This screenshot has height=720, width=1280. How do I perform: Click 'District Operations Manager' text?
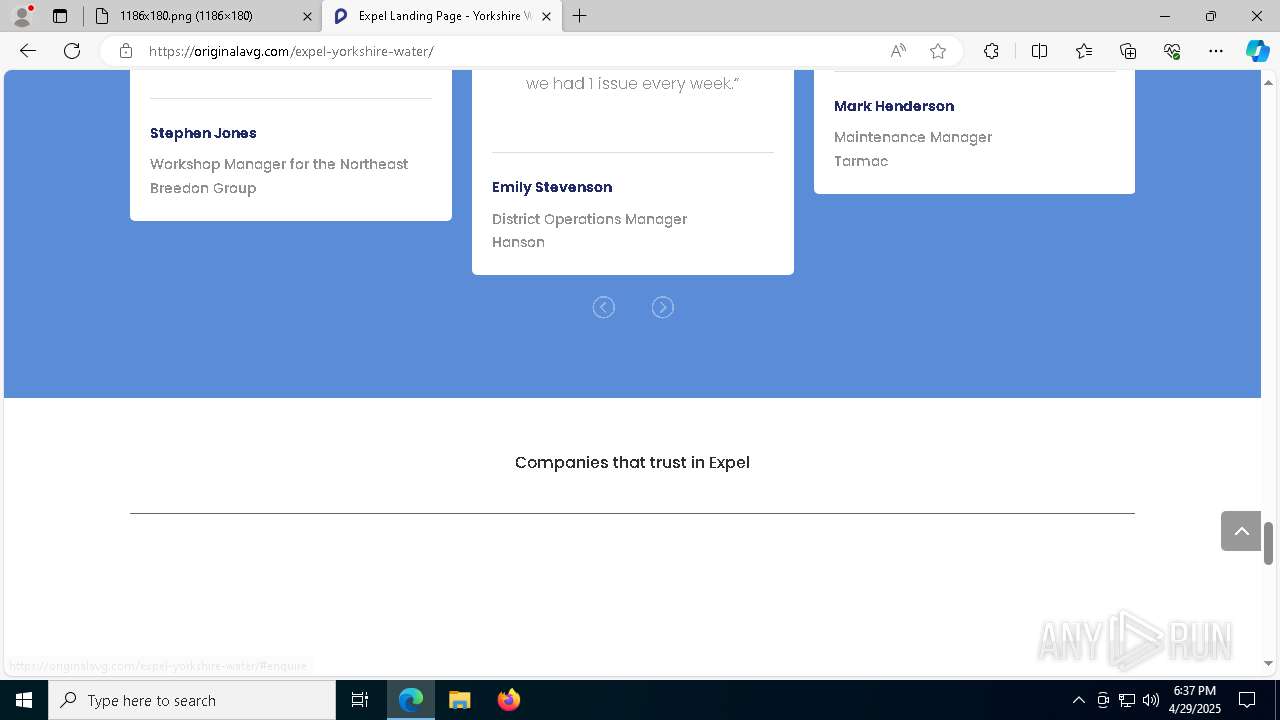coord(589,219)
